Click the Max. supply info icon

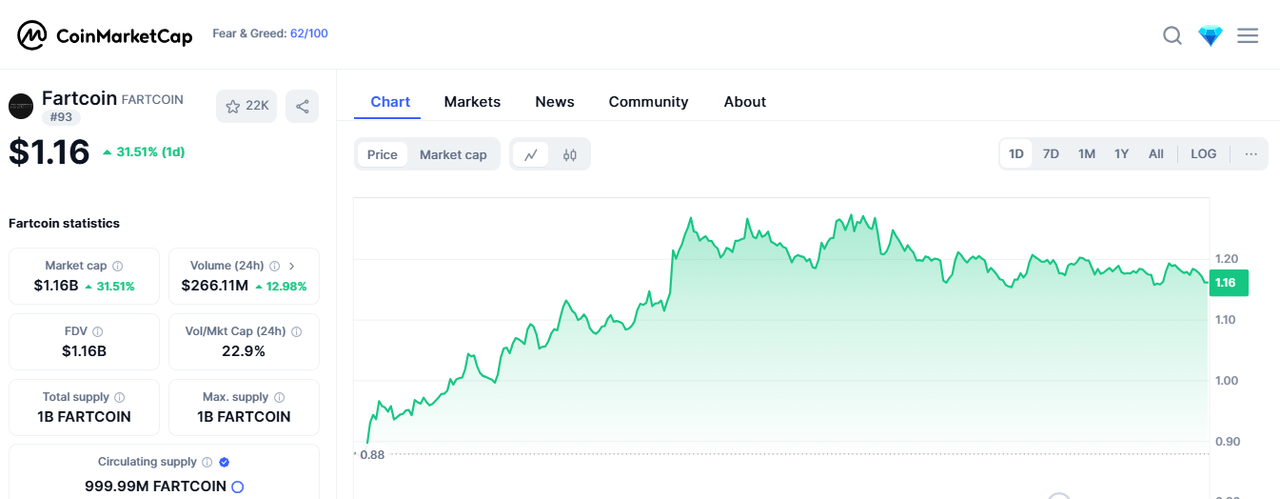[279, 397]
